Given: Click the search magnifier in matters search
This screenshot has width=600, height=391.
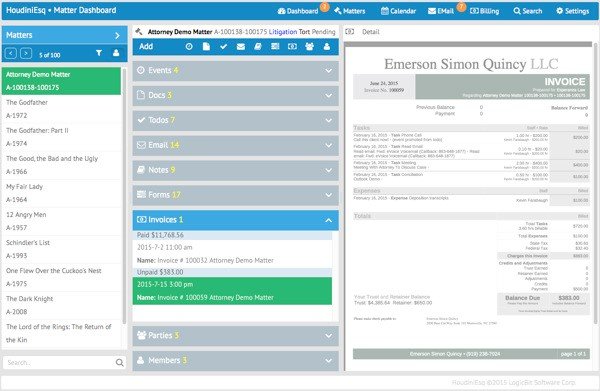Looking at the screenshot, I should point(119,362).
